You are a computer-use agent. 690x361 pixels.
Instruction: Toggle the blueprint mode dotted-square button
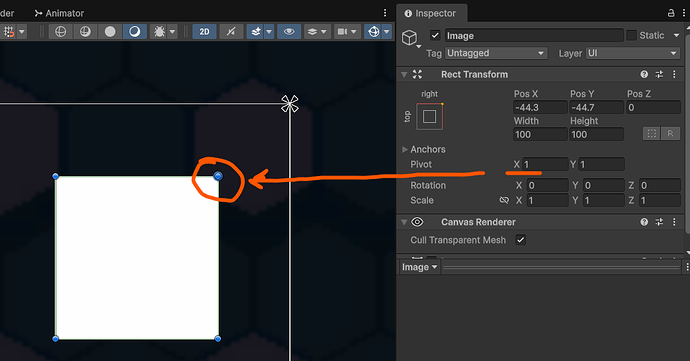click(651, 133)
